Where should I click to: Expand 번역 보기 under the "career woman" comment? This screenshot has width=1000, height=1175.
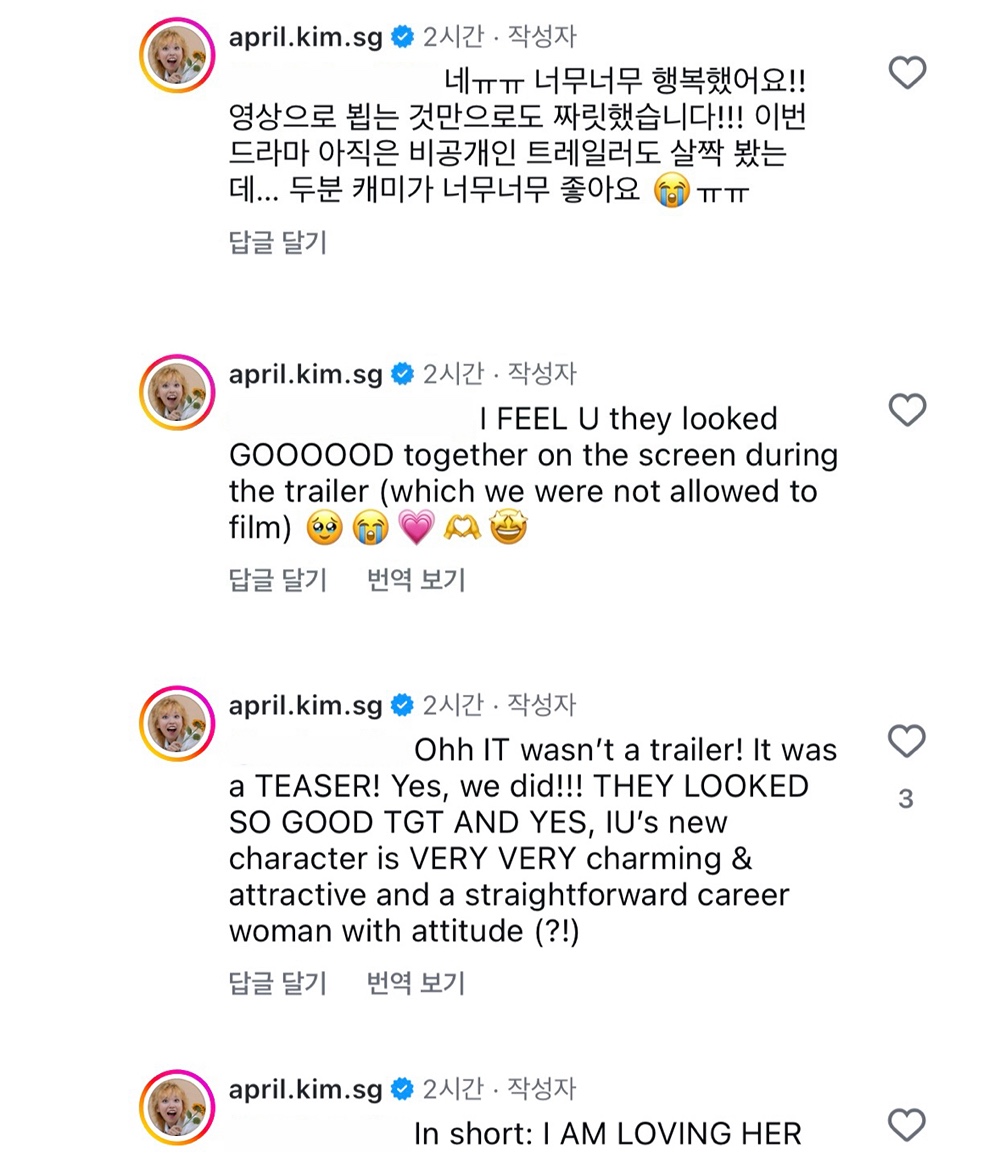[416, 983]
